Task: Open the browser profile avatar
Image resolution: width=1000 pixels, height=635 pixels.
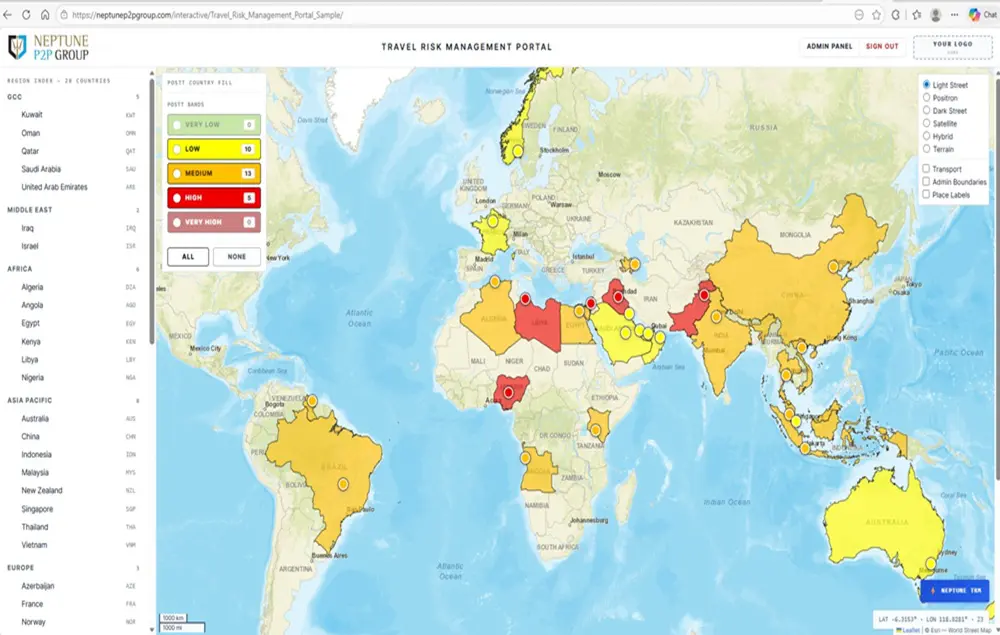Action: click(x=936, y=15)
